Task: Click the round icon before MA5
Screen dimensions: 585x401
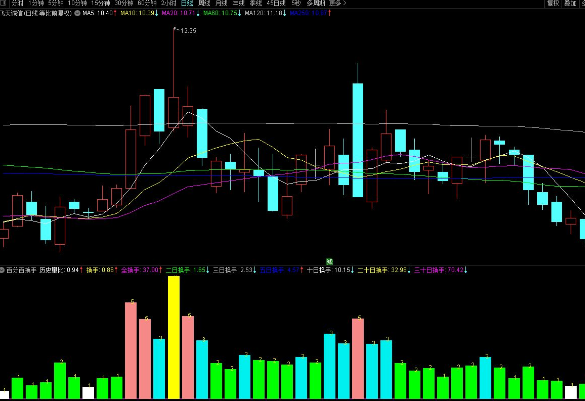Action: tap(77, 13)
